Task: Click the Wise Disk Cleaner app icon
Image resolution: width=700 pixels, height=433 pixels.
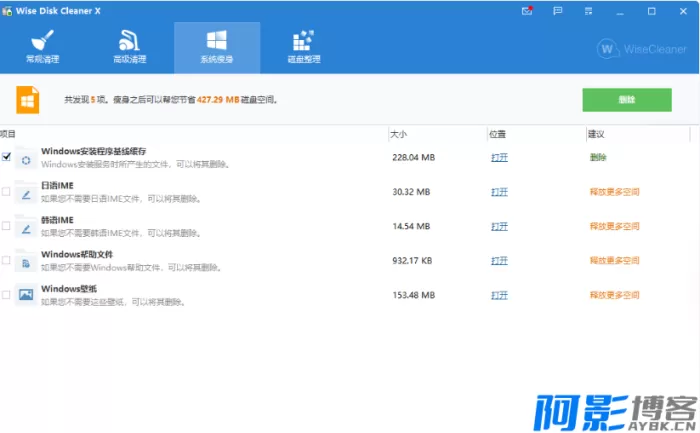Action: click(7, 11)
